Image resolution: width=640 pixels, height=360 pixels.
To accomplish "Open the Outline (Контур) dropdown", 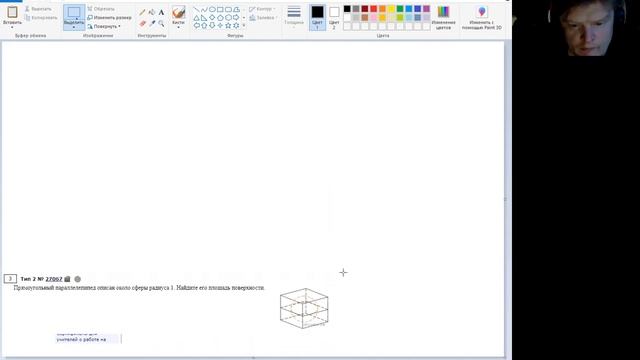I will [262, 9].
